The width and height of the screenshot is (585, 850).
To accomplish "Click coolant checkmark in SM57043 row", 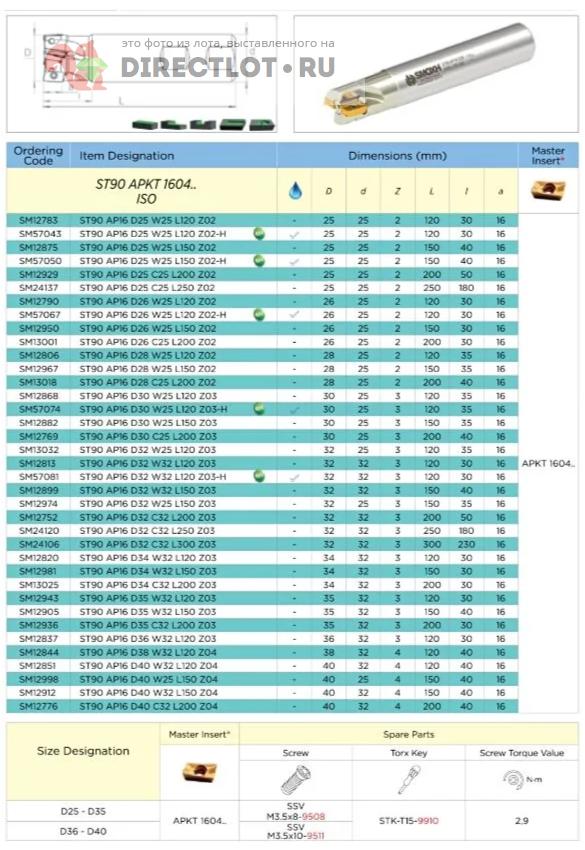I will click(294, 235).
